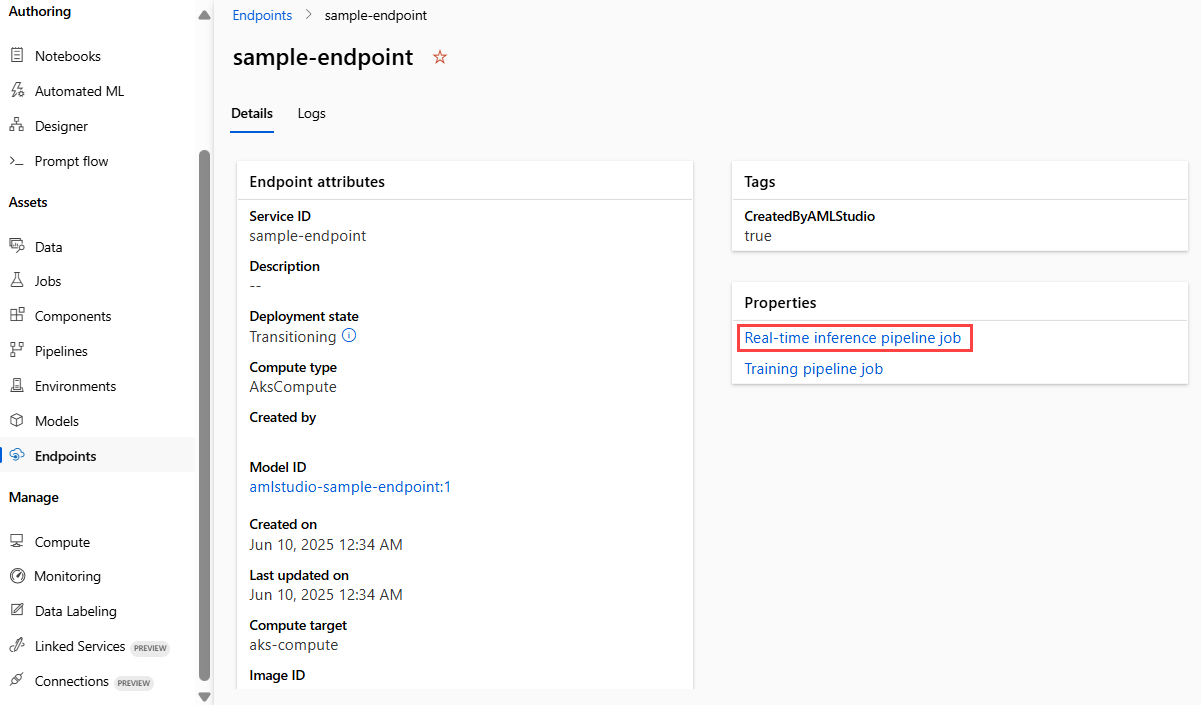Show Deployment state info tooltip icon

pos(349,336)
